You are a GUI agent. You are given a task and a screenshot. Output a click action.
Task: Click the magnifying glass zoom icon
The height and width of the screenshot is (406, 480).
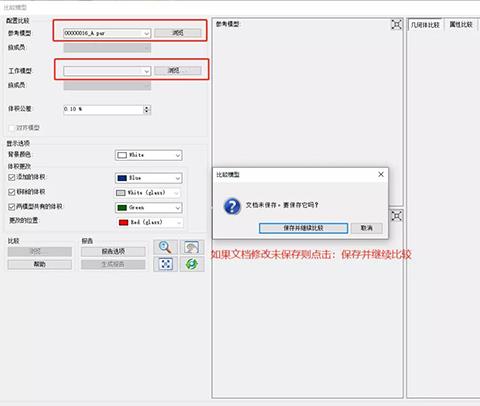tap(165, 247)
